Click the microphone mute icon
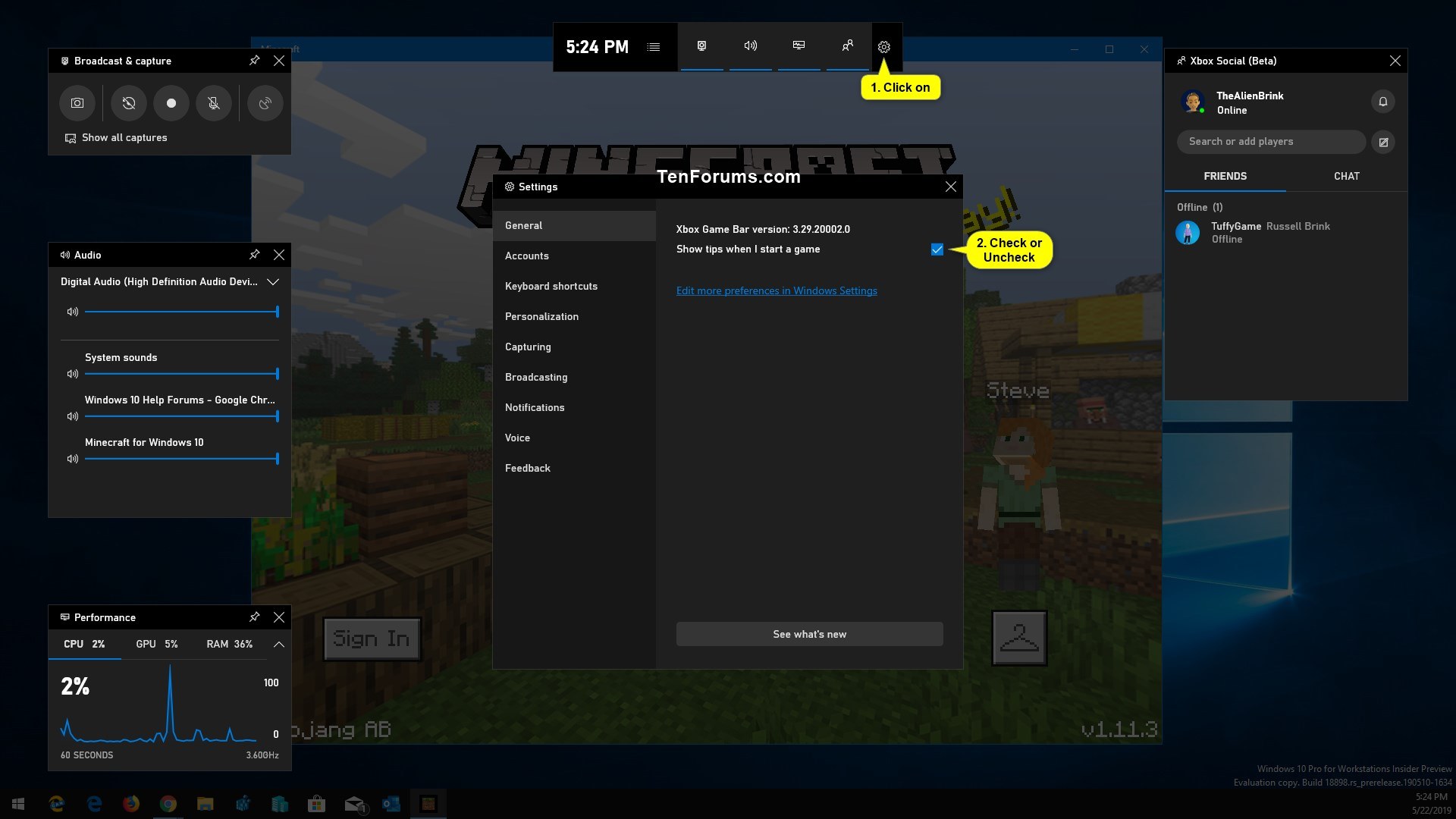This screenshot has height=819, width=1456. 214,103
